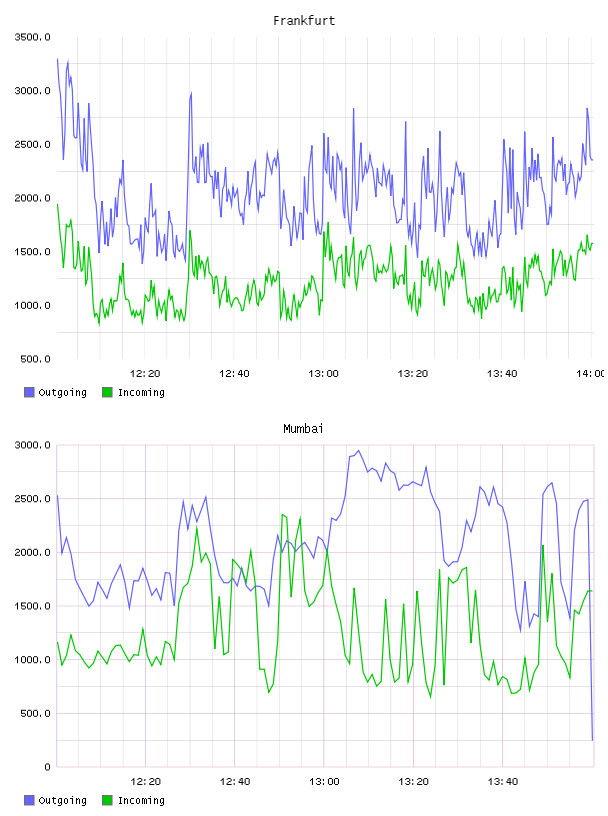Click the 3500.0 y-axis label on Frankfurt chart
Viewport: 608px width, 816px height.
pyautogui.click(x=32, y=37)
